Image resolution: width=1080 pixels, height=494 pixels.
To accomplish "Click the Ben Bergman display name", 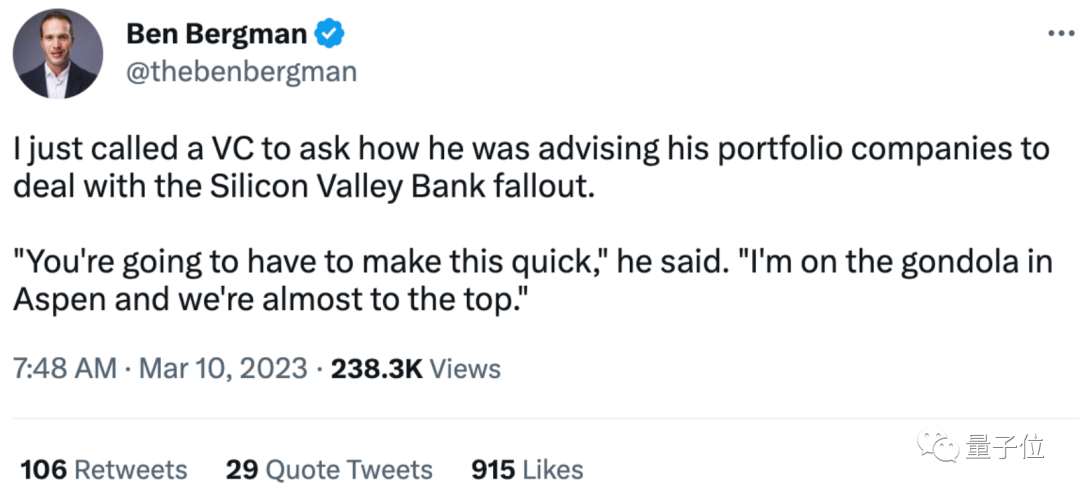I will tap(216, 34).
